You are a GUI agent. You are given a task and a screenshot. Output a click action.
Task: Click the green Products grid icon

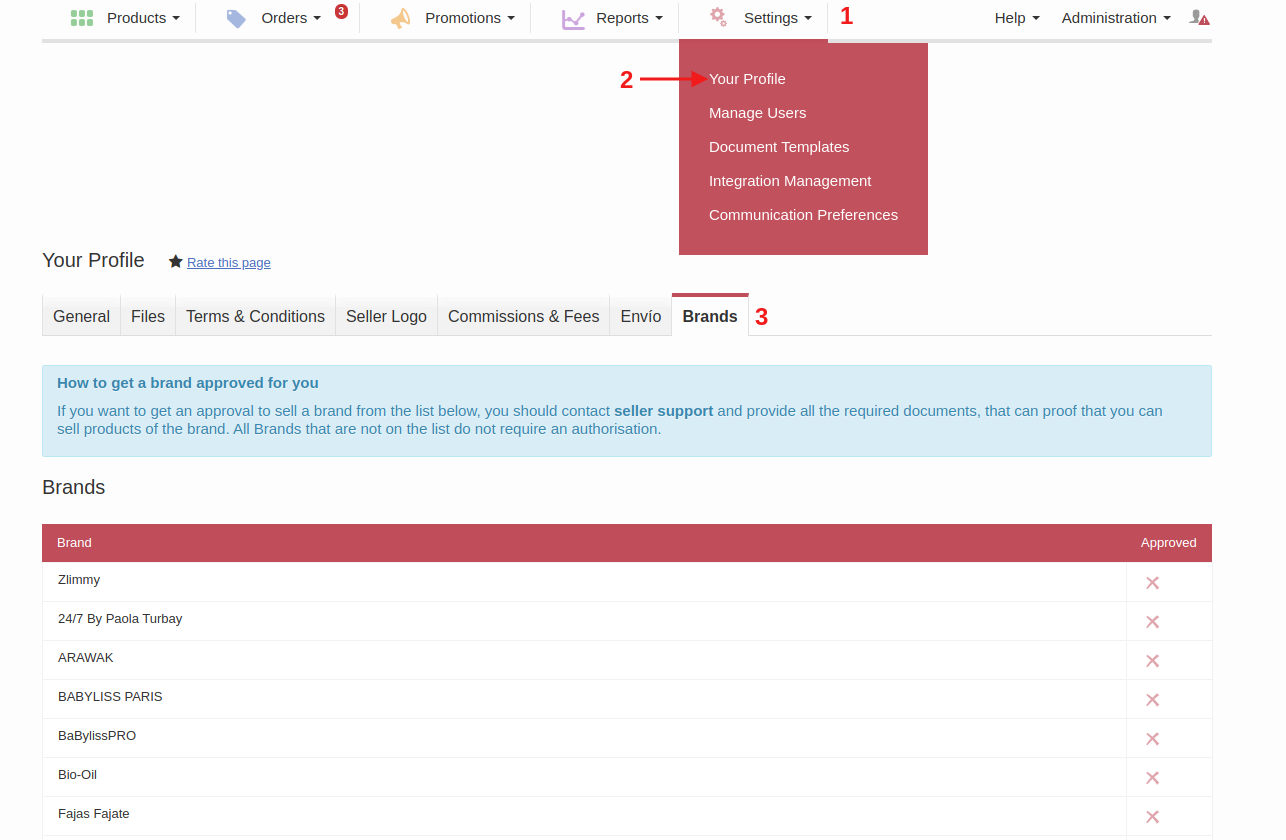[x=82, y=18]
